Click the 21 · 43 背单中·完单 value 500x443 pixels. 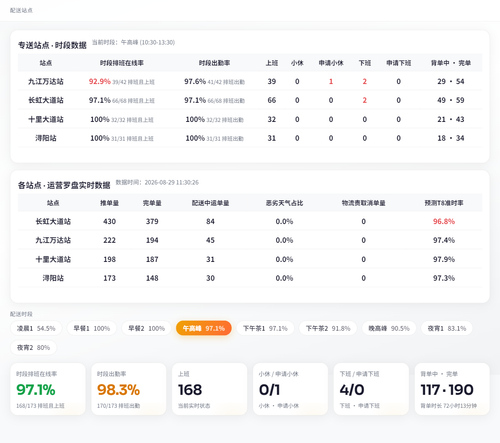(451, 119)
